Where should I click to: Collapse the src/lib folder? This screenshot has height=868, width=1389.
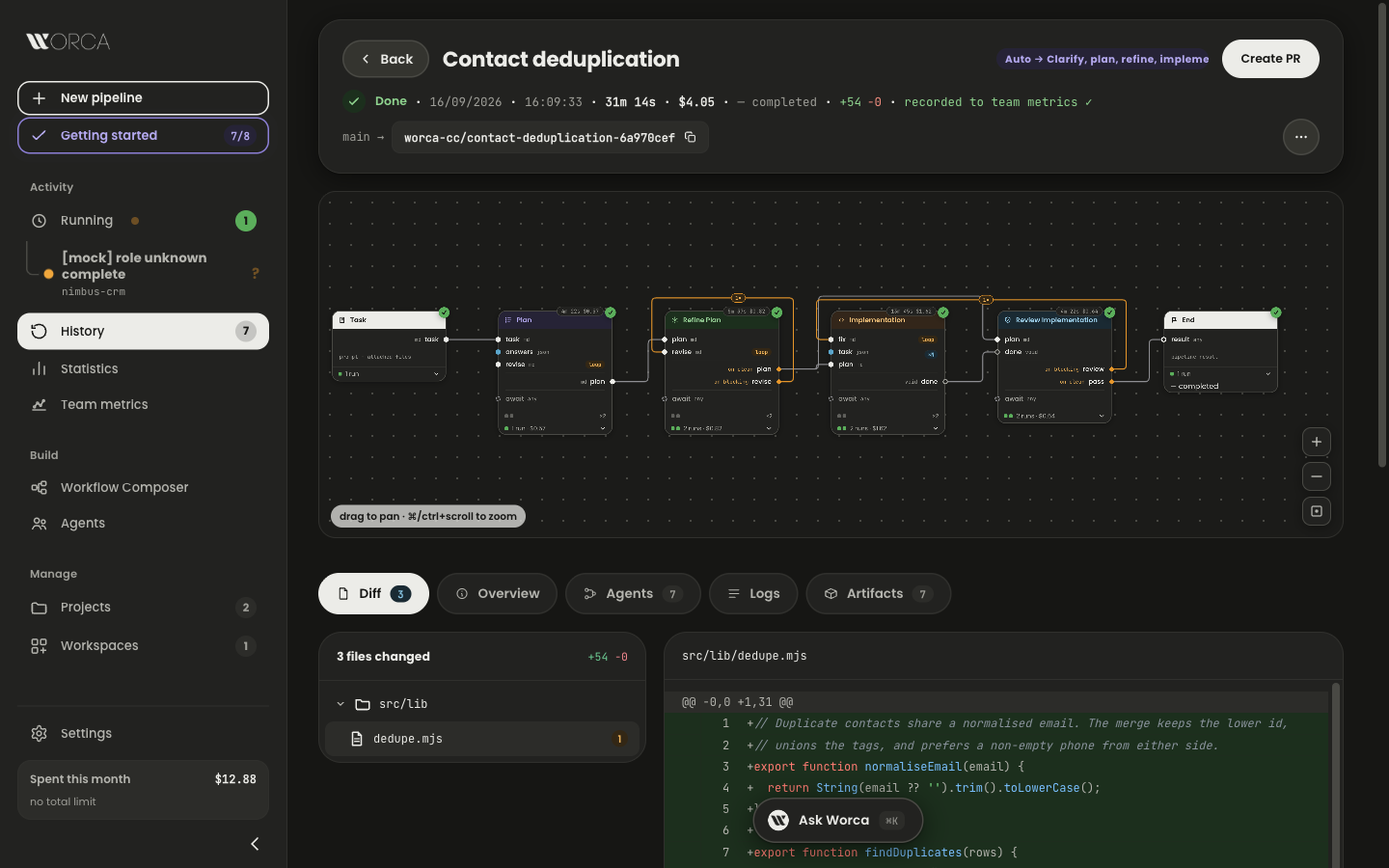[340, 704]
